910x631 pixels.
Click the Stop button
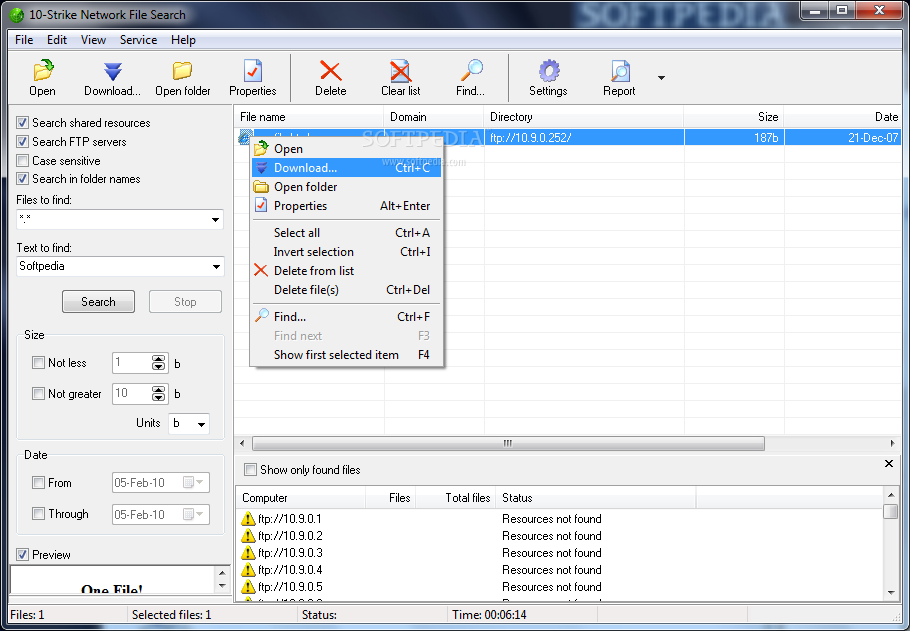185,302
